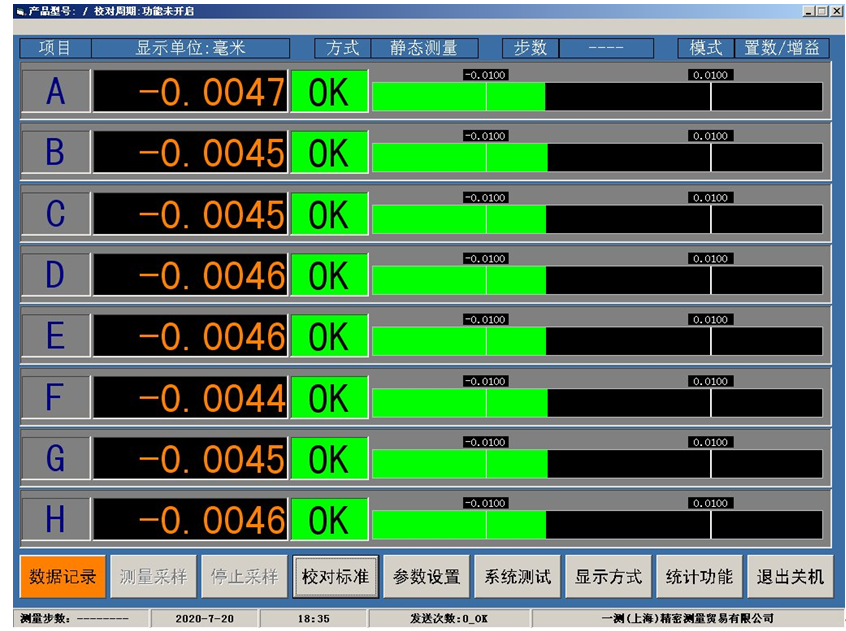Open 参数设置 parameter settings

point(426,577)
